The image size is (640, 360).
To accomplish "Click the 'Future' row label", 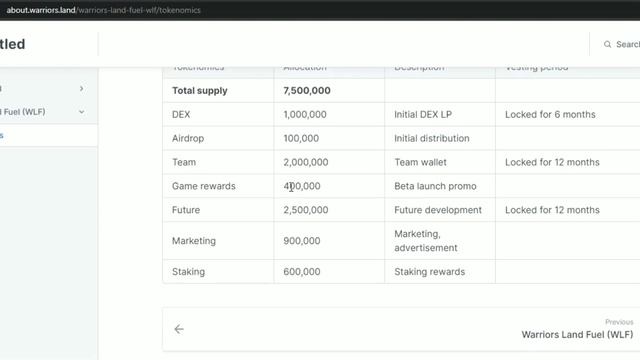I will pos(186,210).
